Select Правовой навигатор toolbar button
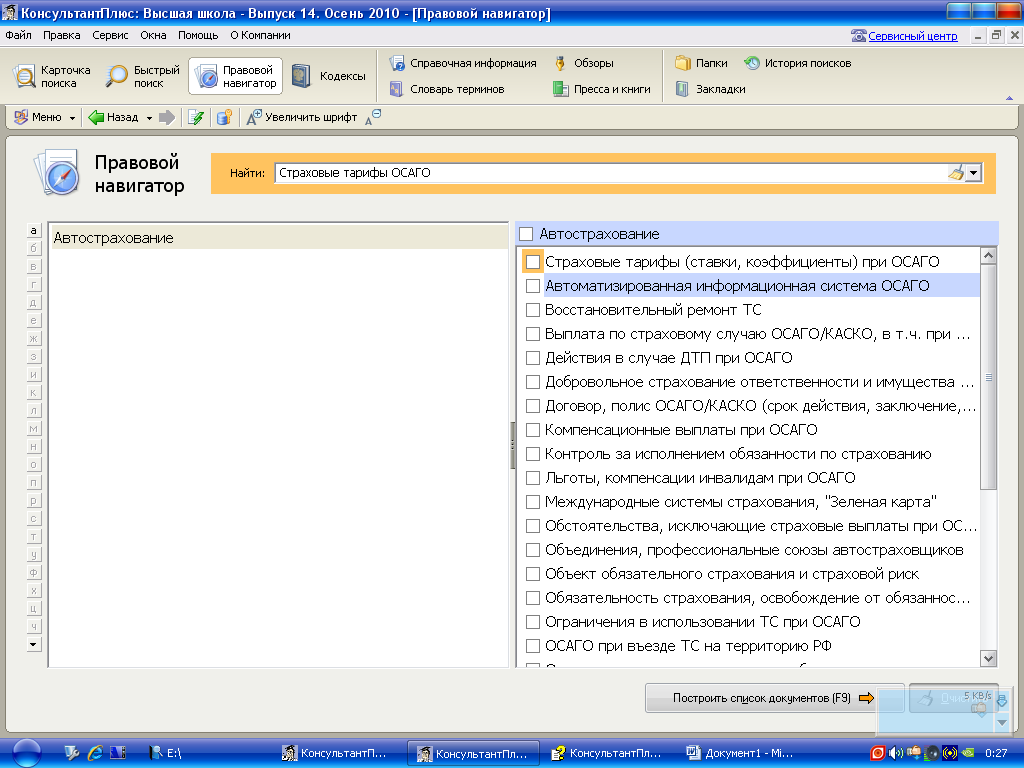The height and width of the screenshot is (768, 1024). 236,76
